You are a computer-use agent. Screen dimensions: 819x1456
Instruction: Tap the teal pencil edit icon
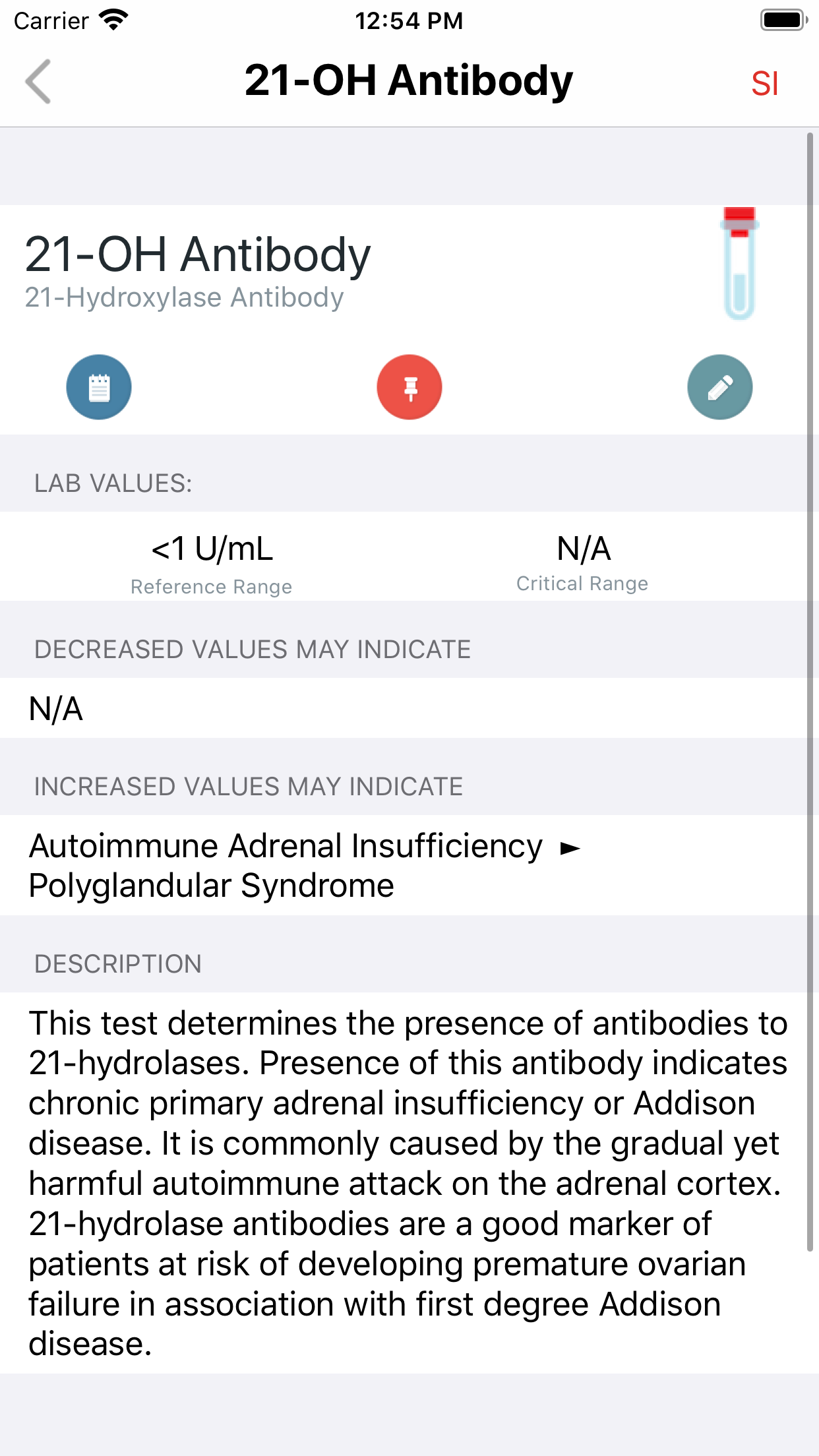coord(719,387)
